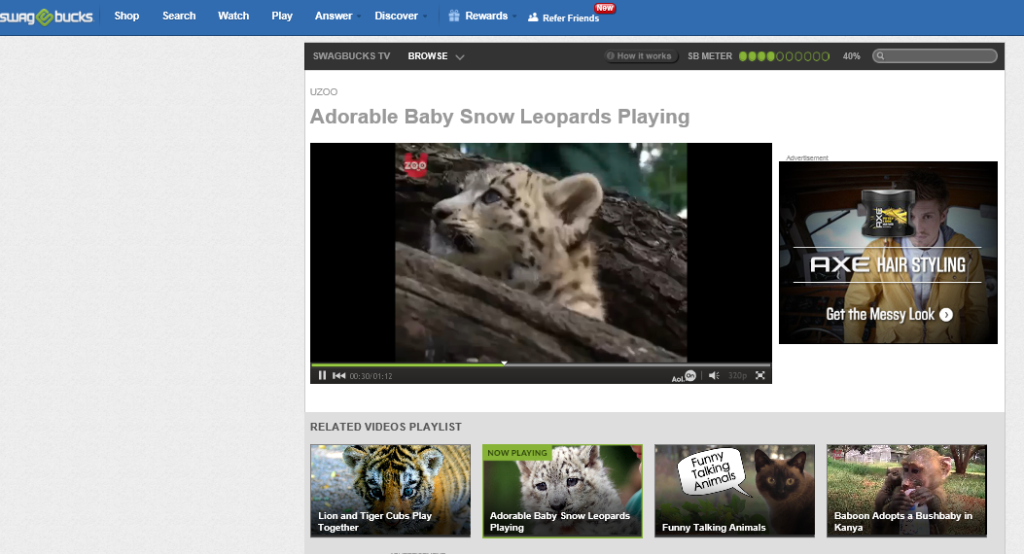Open the 320p video quality selector

[737, 376]
